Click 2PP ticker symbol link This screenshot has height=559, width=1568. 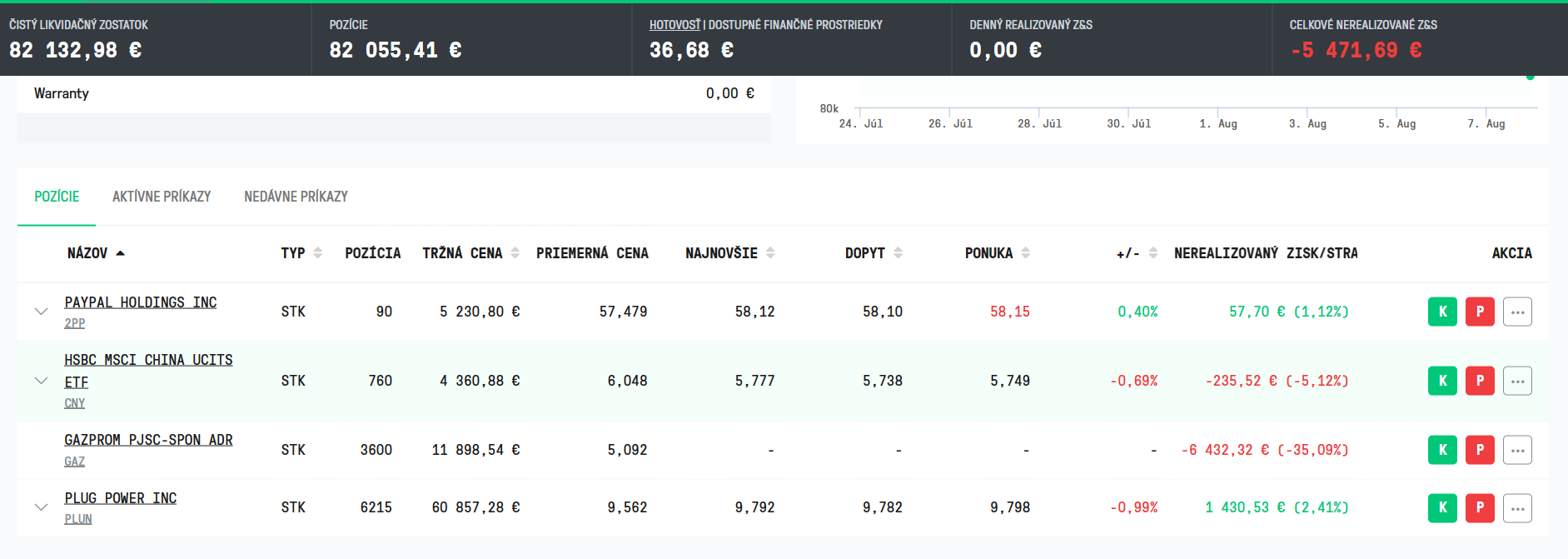(75, 323)
